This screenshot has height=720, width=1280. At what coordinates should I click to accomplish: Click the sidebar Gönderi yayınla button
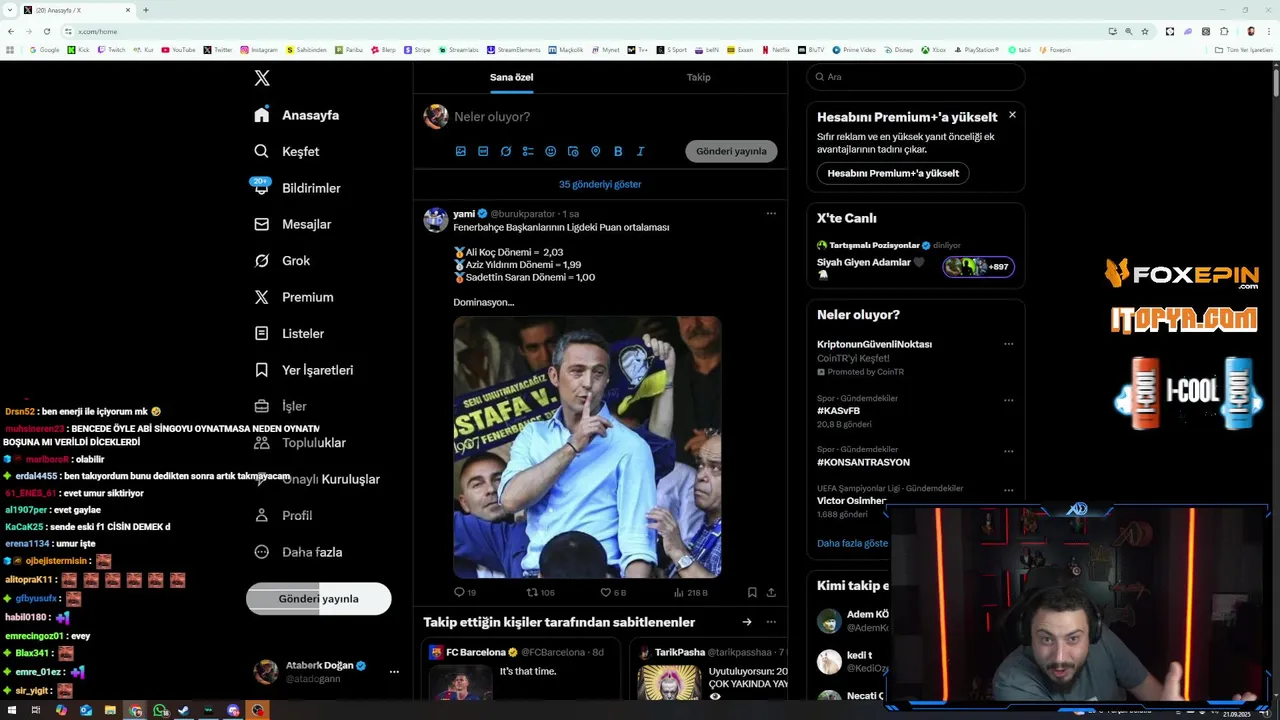[x=318, y=599]
